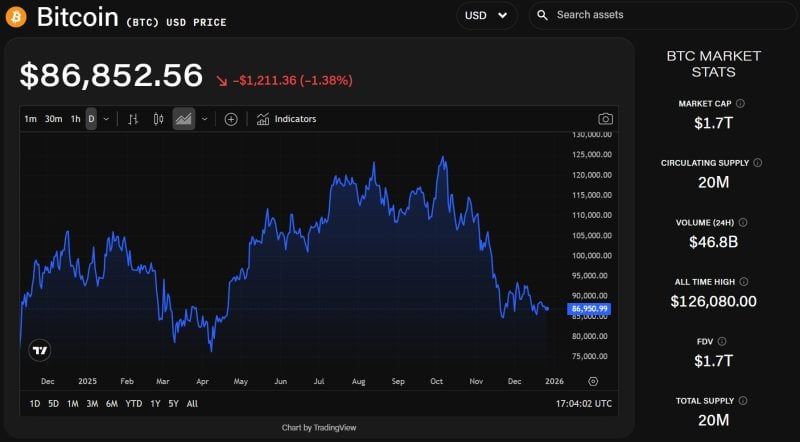Select the 5Y date range
The height and width of the screenshot is (442, 800).
coord(173,404)
